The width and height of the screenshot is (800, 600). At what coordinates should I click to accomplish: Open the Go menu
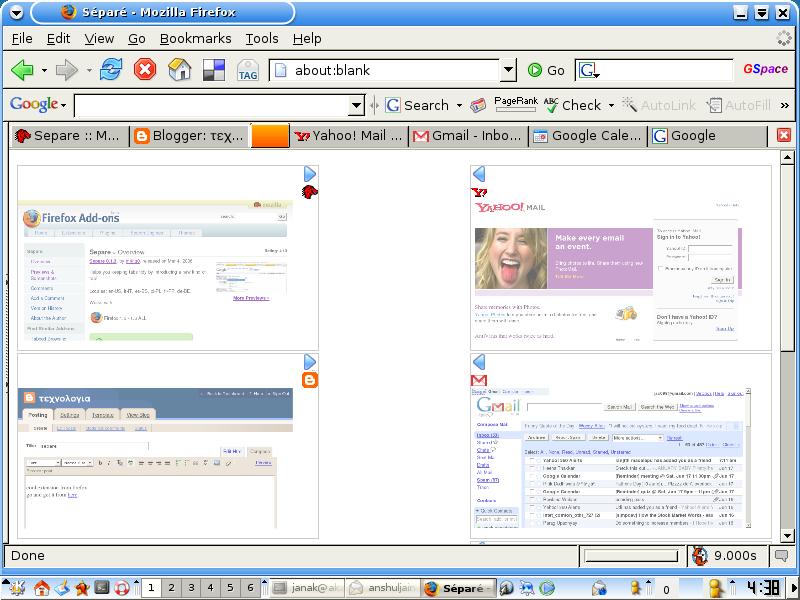[137, 39]
